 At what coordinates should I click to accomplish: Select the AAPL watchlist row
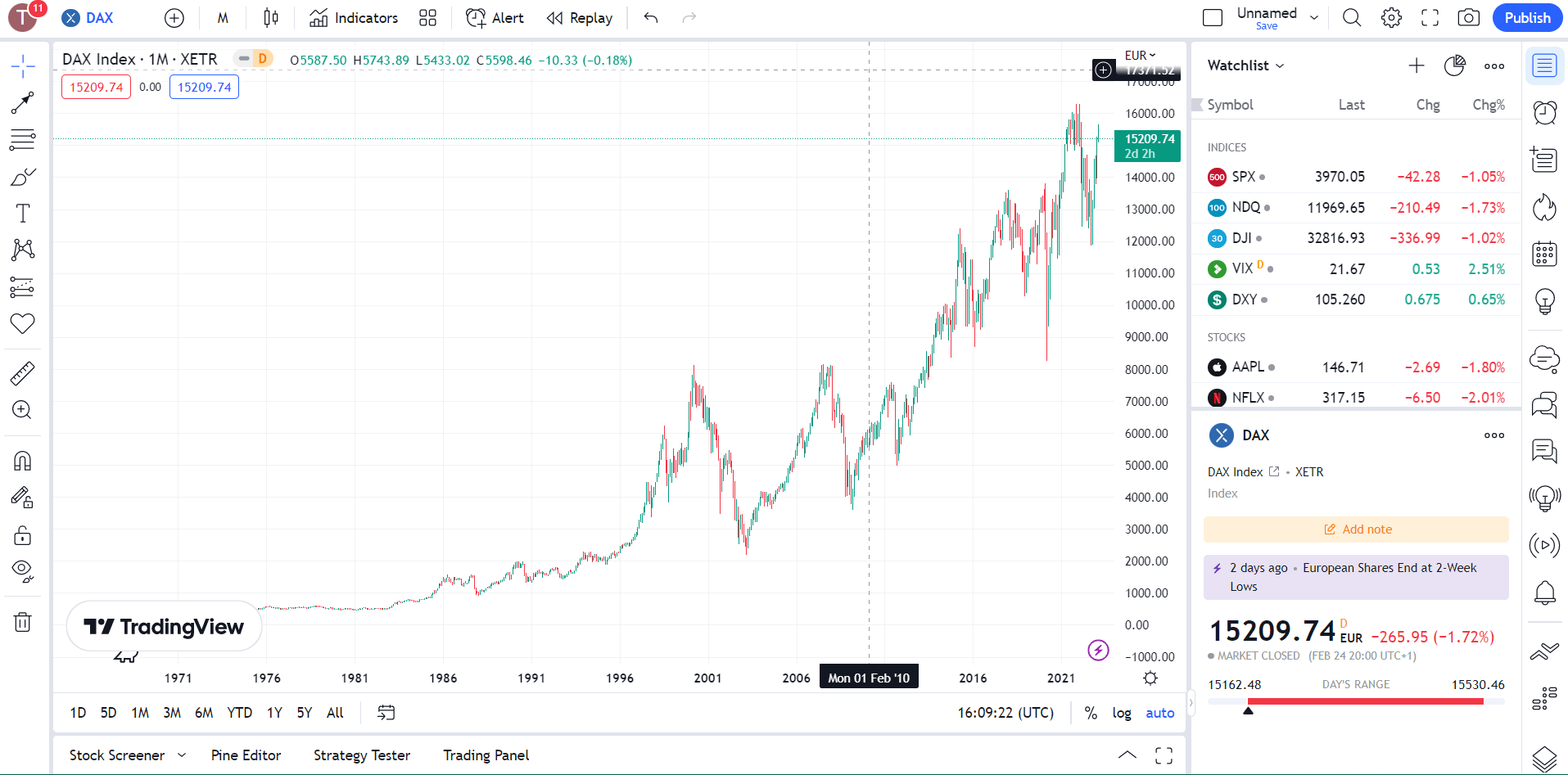click(x=1356, y=367)
